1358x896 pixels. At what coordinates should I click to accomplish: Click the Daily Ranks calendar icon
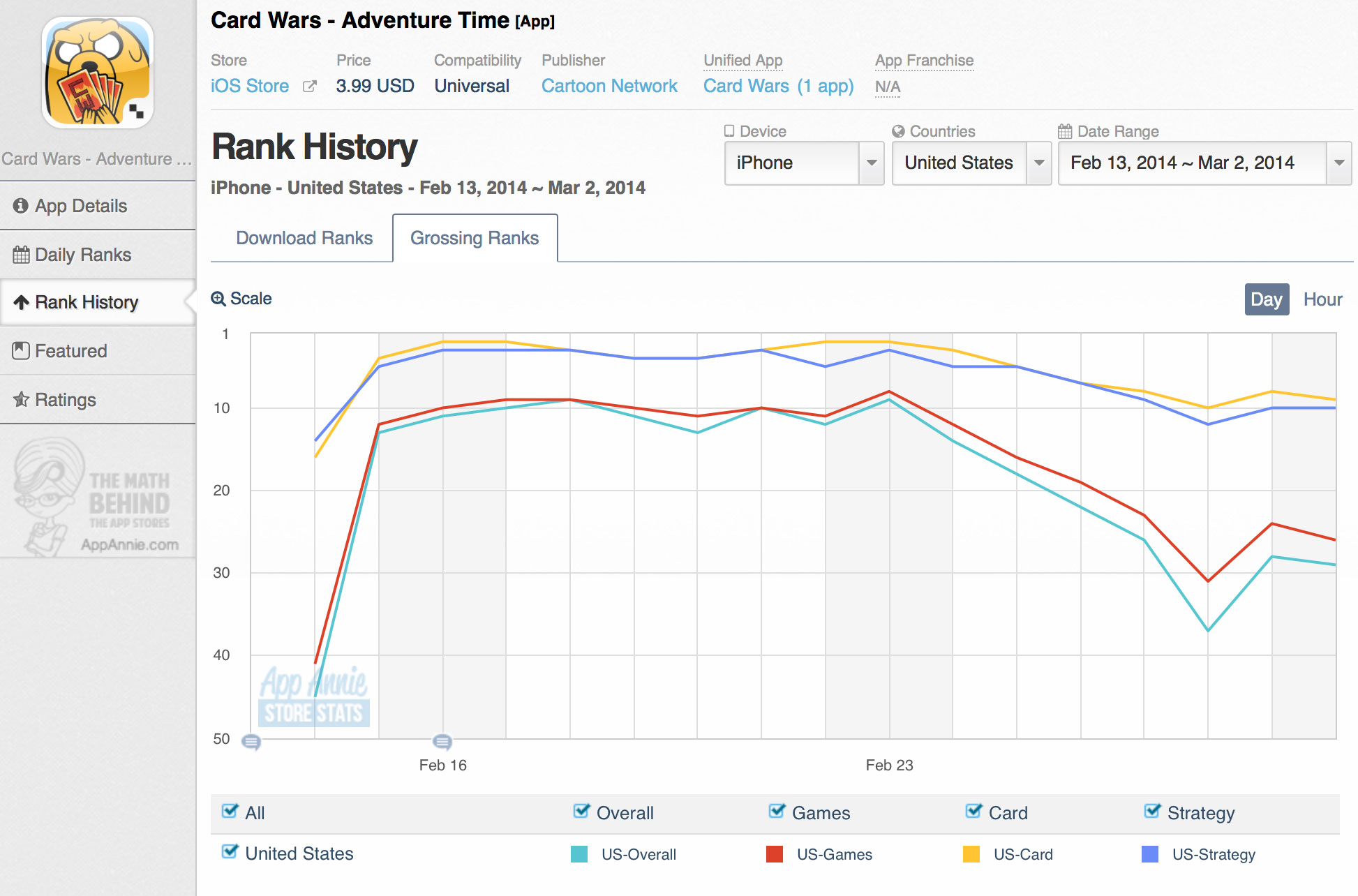click(x=21, y=255)
